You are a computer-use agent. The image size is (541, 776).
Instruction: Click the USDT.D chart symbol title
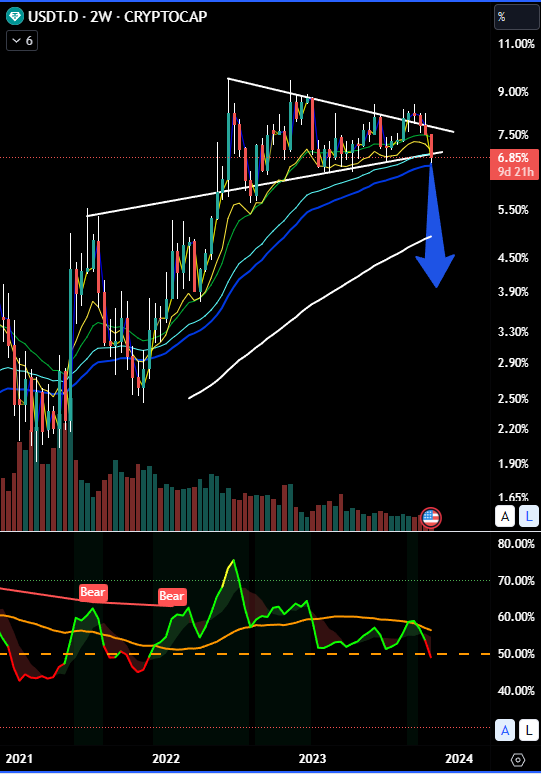coord(117,16)
